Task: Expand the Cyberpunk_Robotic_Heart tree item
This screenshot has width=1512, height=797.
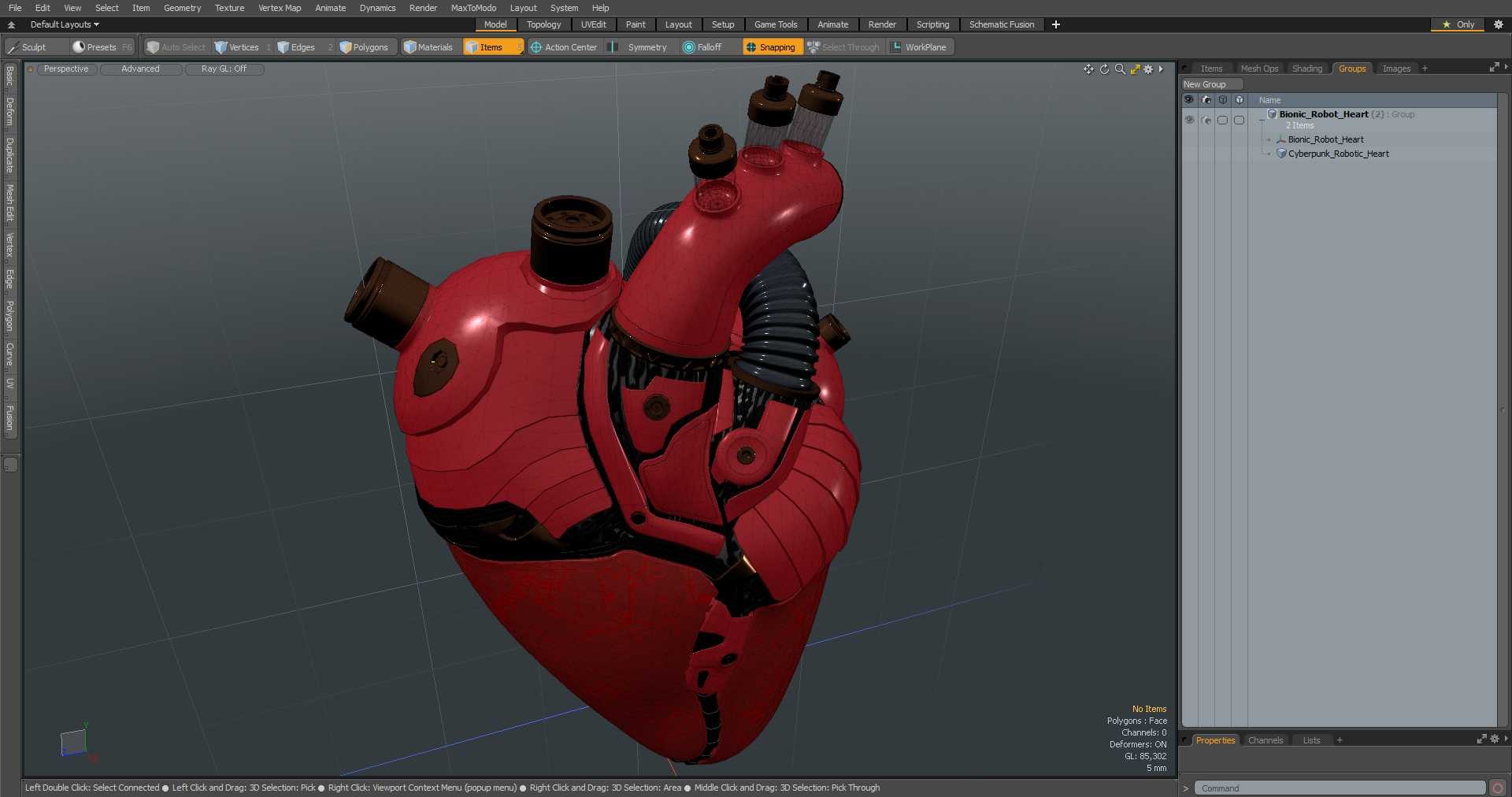Action: coord(1269,154)
